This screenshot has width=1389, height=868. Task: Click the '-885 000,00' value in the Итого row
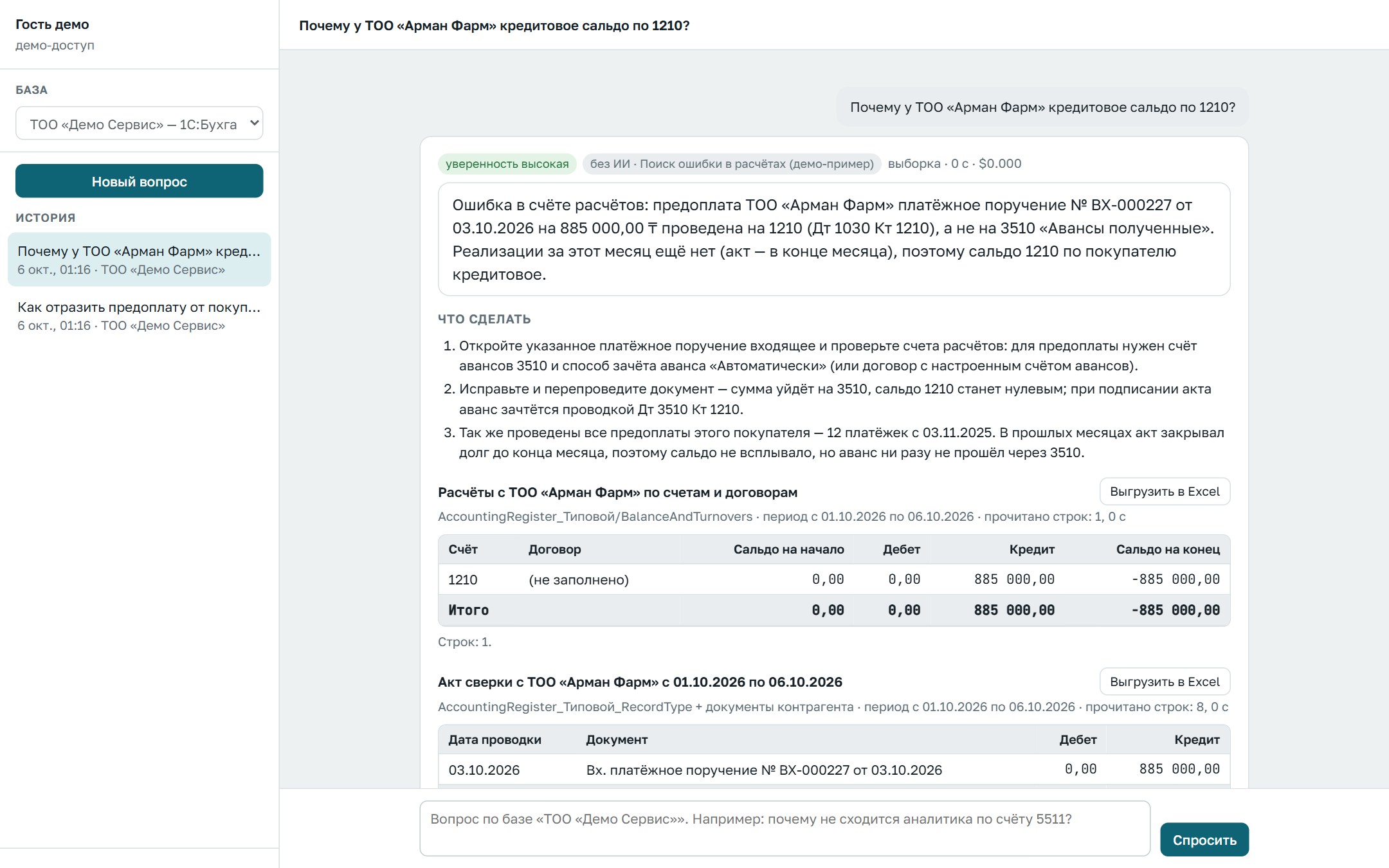click(x=1176, y=610)
